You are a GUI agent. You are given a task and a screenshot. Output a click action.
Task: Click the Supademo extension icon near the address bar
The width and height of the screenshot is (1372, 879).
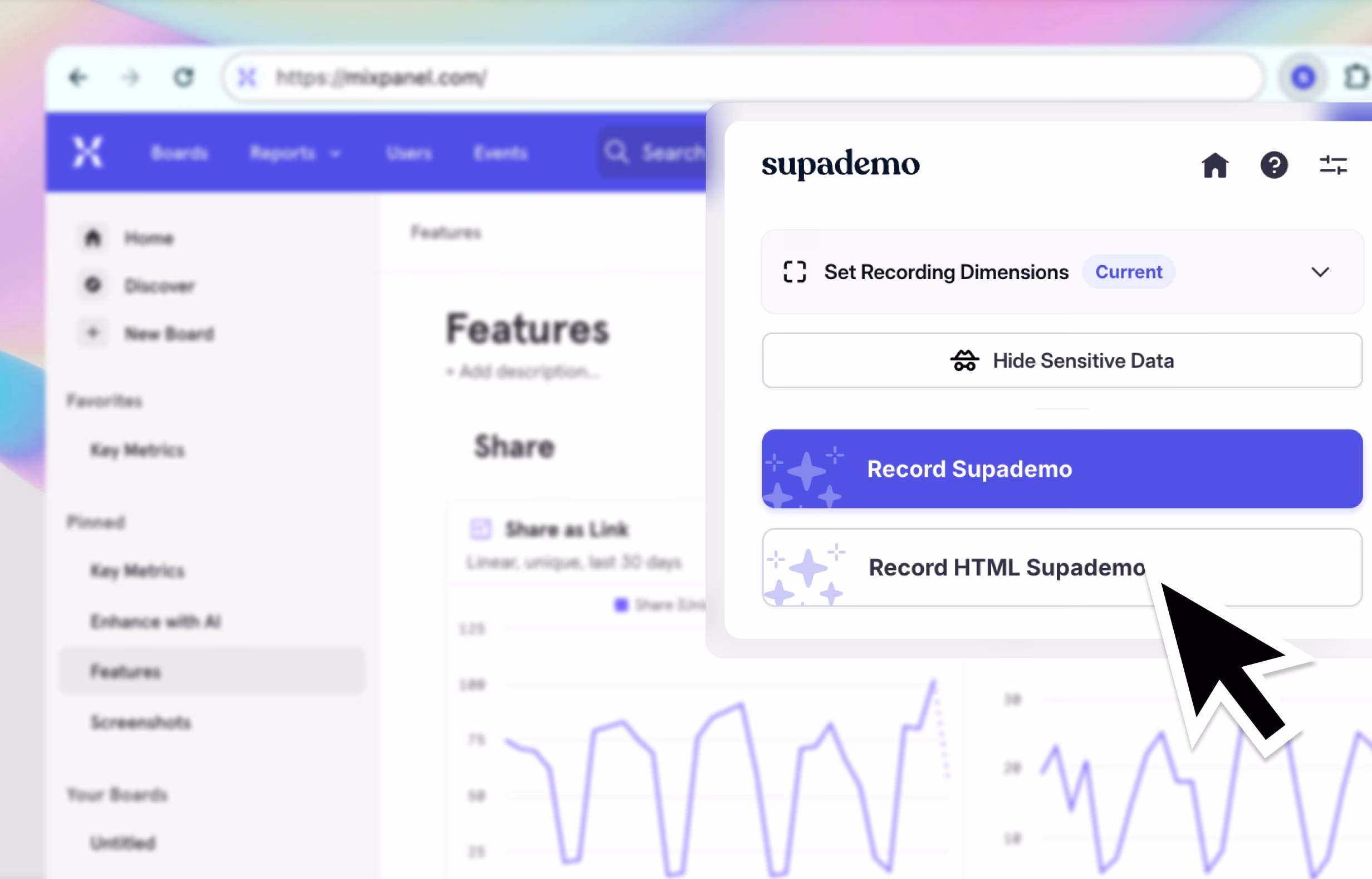(1302, 77)
